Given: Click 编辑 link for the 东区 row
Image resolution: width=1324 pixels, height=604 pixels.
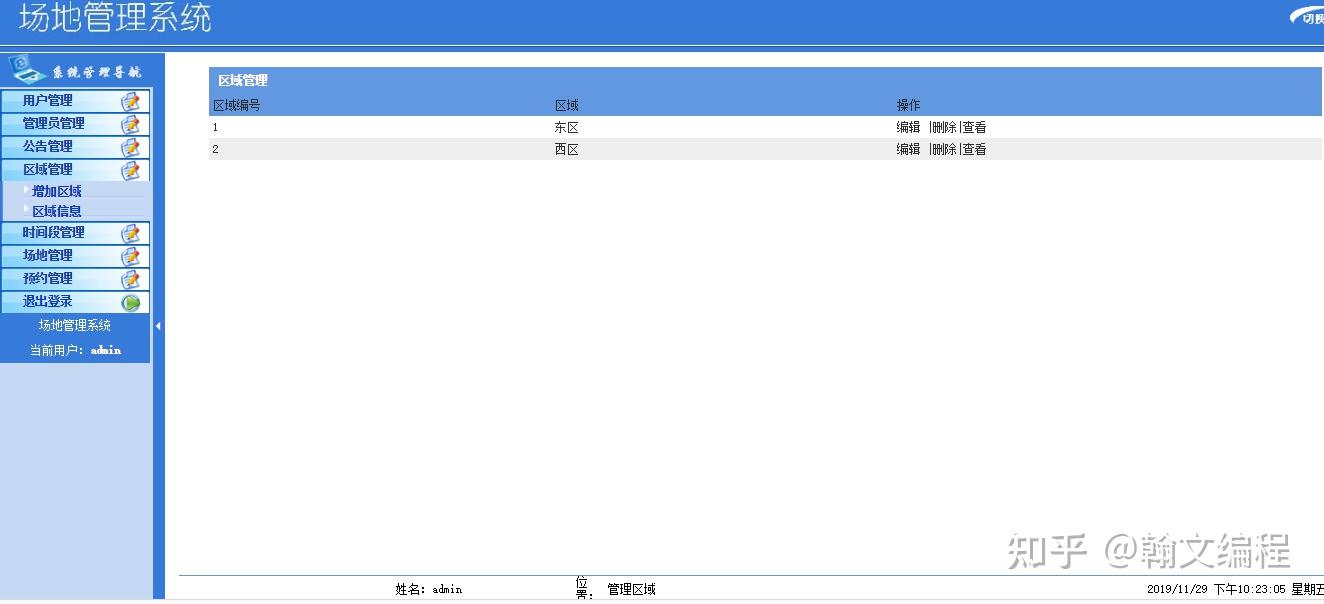Looking at the screenshot, I should pyautogui.click(x=908, y=127).
